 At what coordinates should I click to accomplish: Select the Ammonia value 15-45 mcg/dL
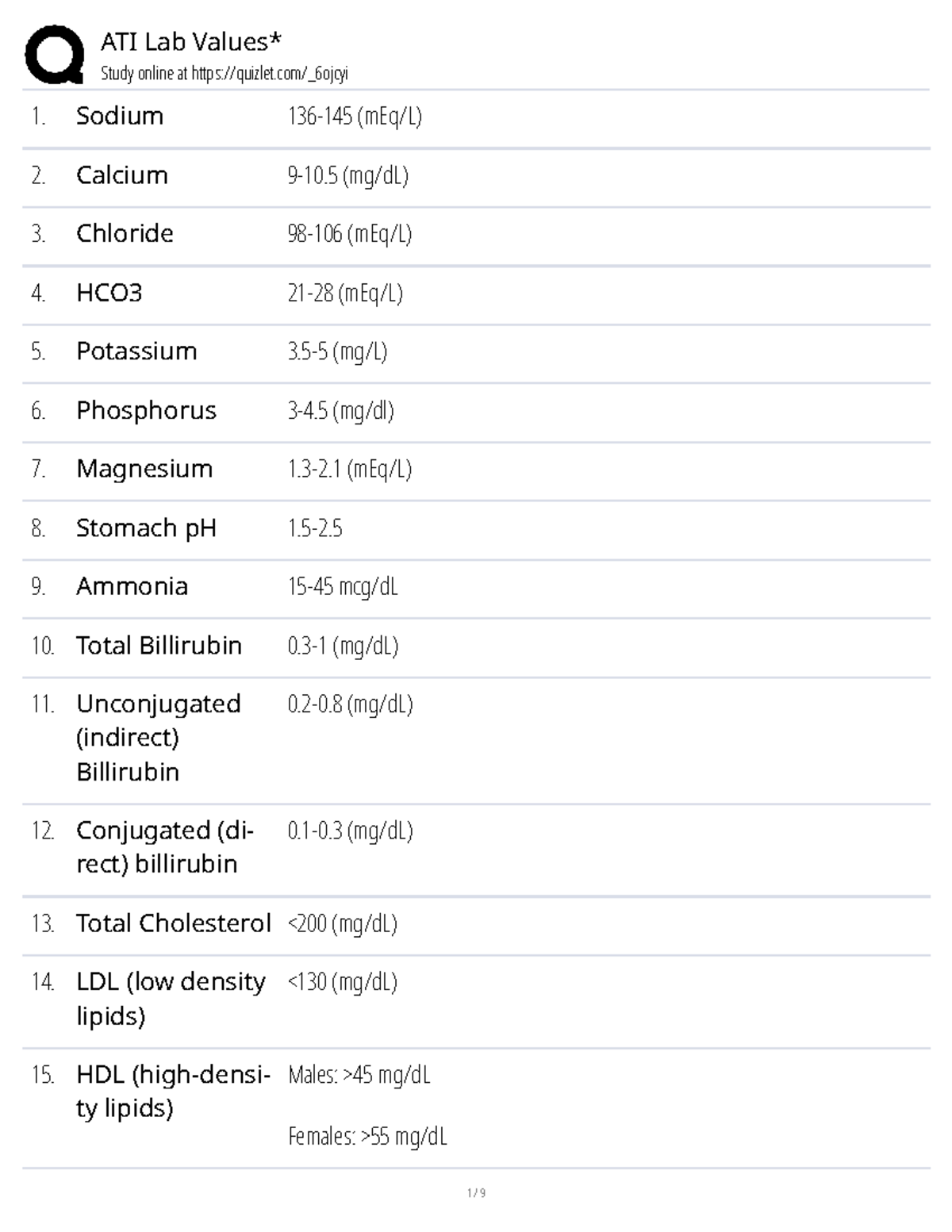(x=343, y=586)
